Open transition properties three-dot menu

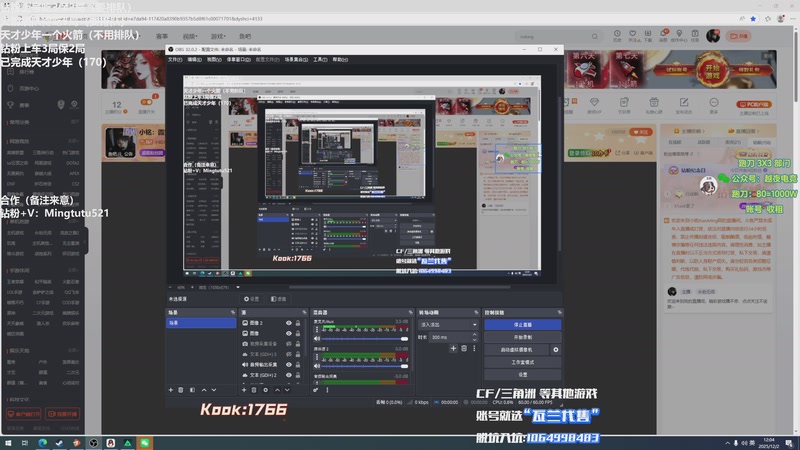[474, 348]
